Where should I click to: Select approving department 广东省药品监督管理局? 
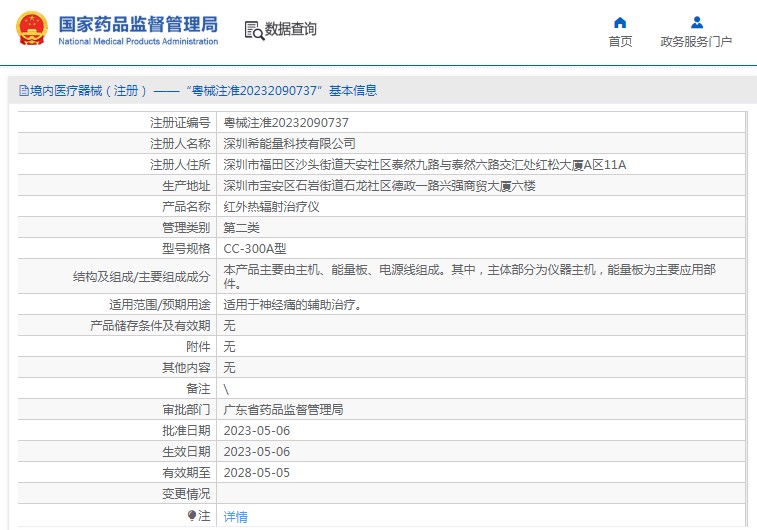pos(283,409)
